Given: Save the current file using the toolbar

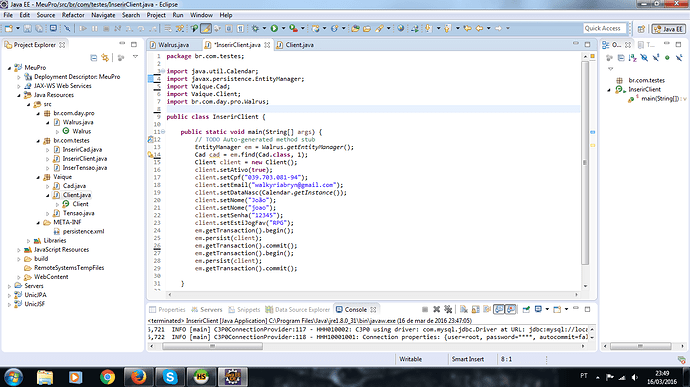Looking at the screenshot, I should (27, 28).
